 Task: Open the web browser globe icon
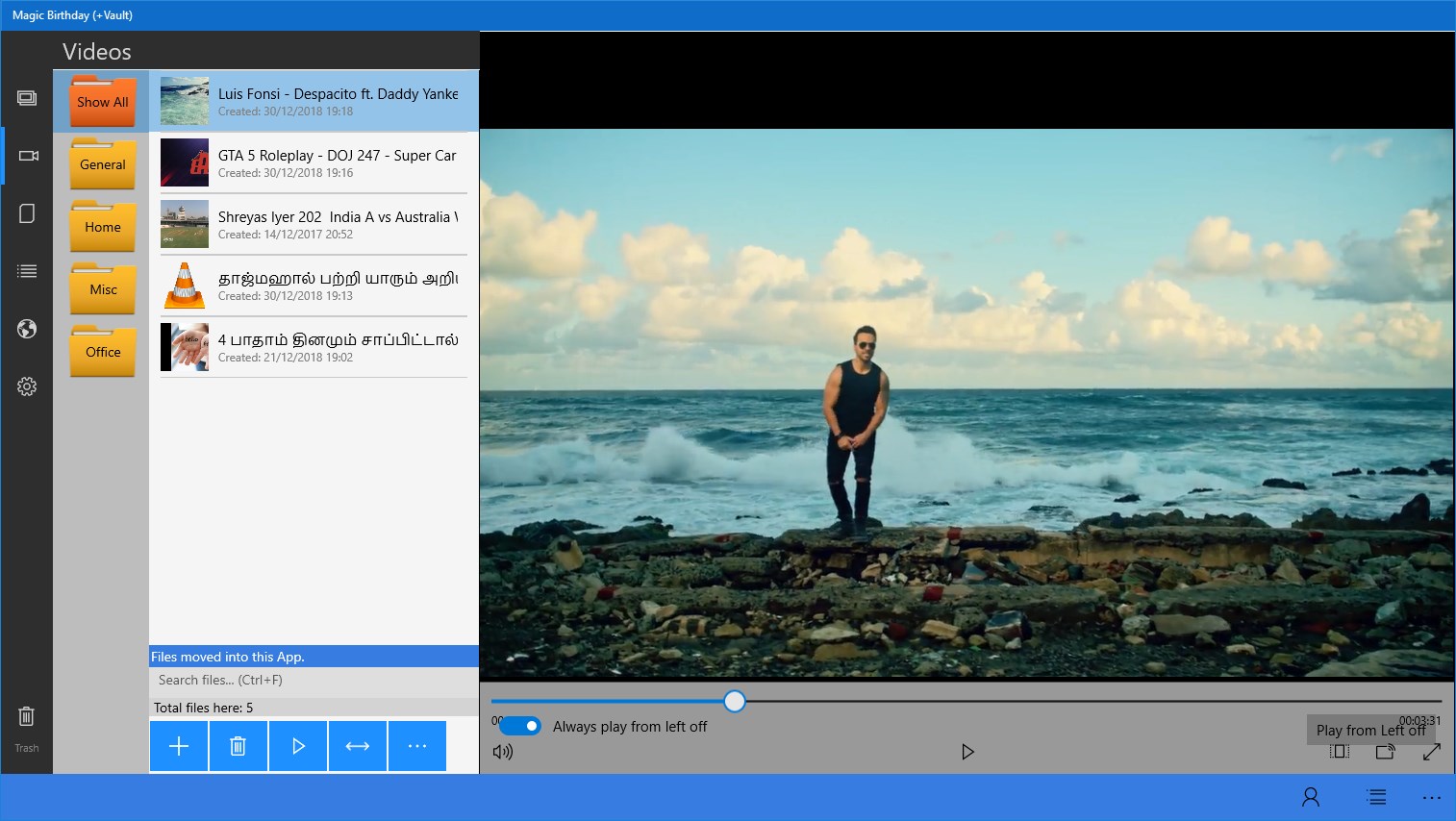tap(27, 329)
